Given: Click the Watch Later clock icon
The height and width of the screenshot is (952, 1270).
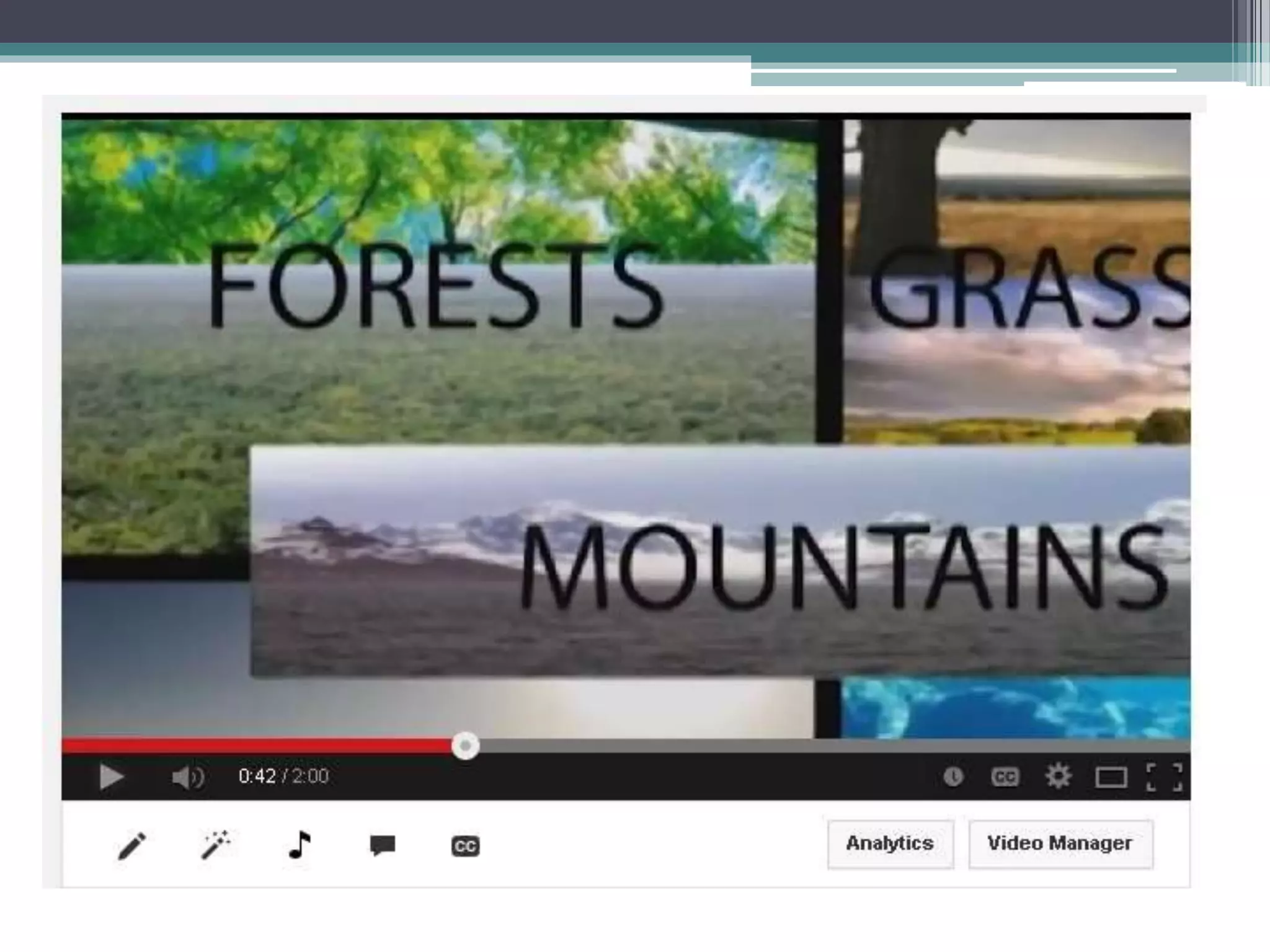Looking at the screenshot, I should [x=953, y=777].
